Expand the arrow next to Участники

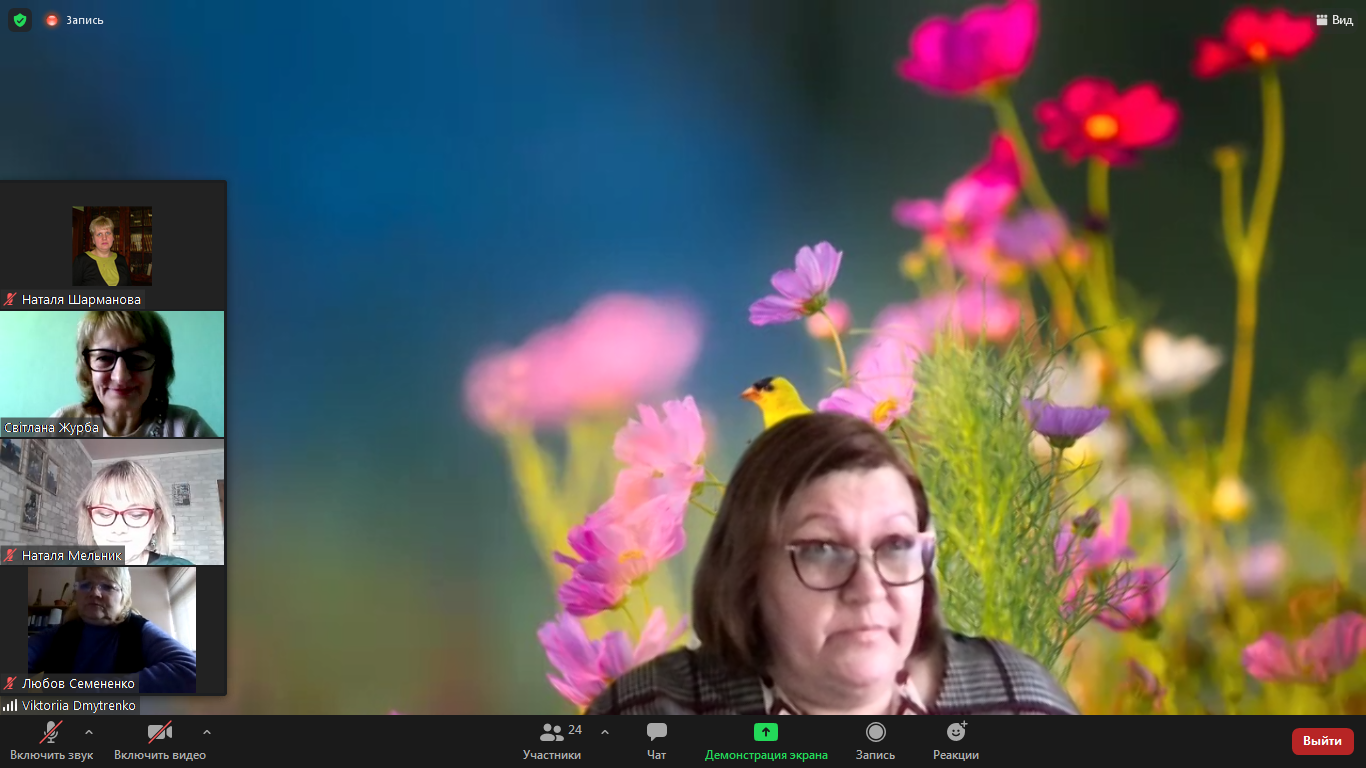pyautogui.click(x=605, y=732)
